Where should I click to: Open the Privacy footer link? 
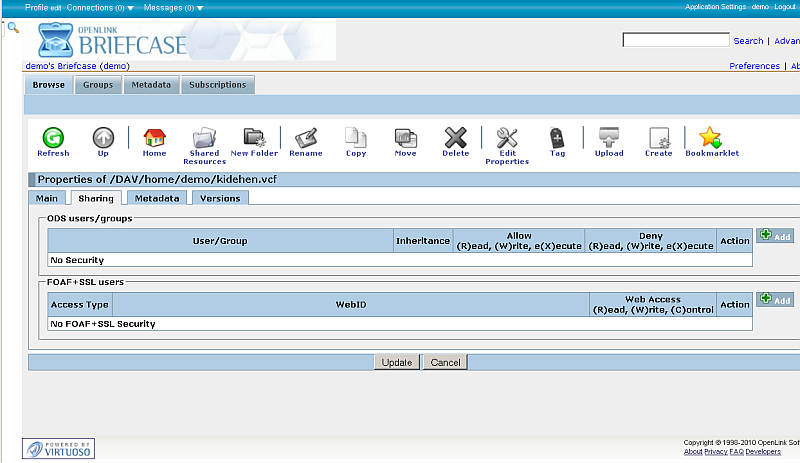coord(716,452)
